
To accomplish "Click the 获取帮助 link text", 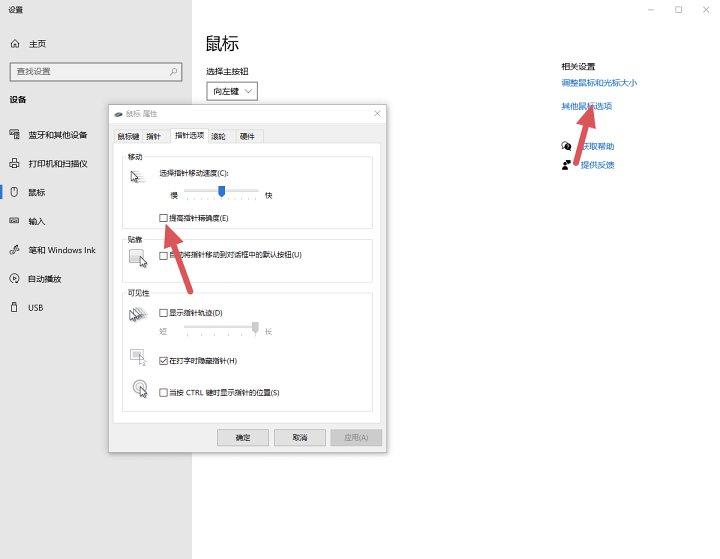I will click(597, 146).
